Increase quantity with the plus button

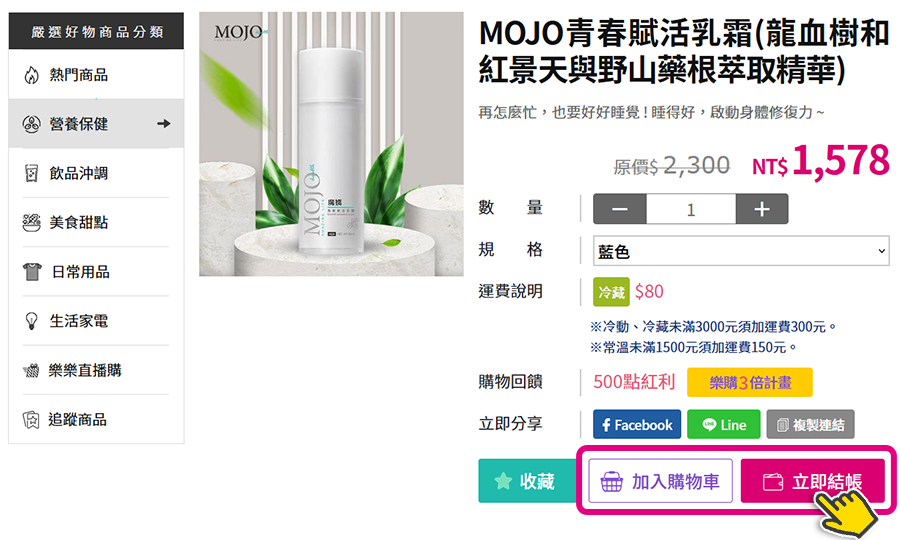coord(762,209)
